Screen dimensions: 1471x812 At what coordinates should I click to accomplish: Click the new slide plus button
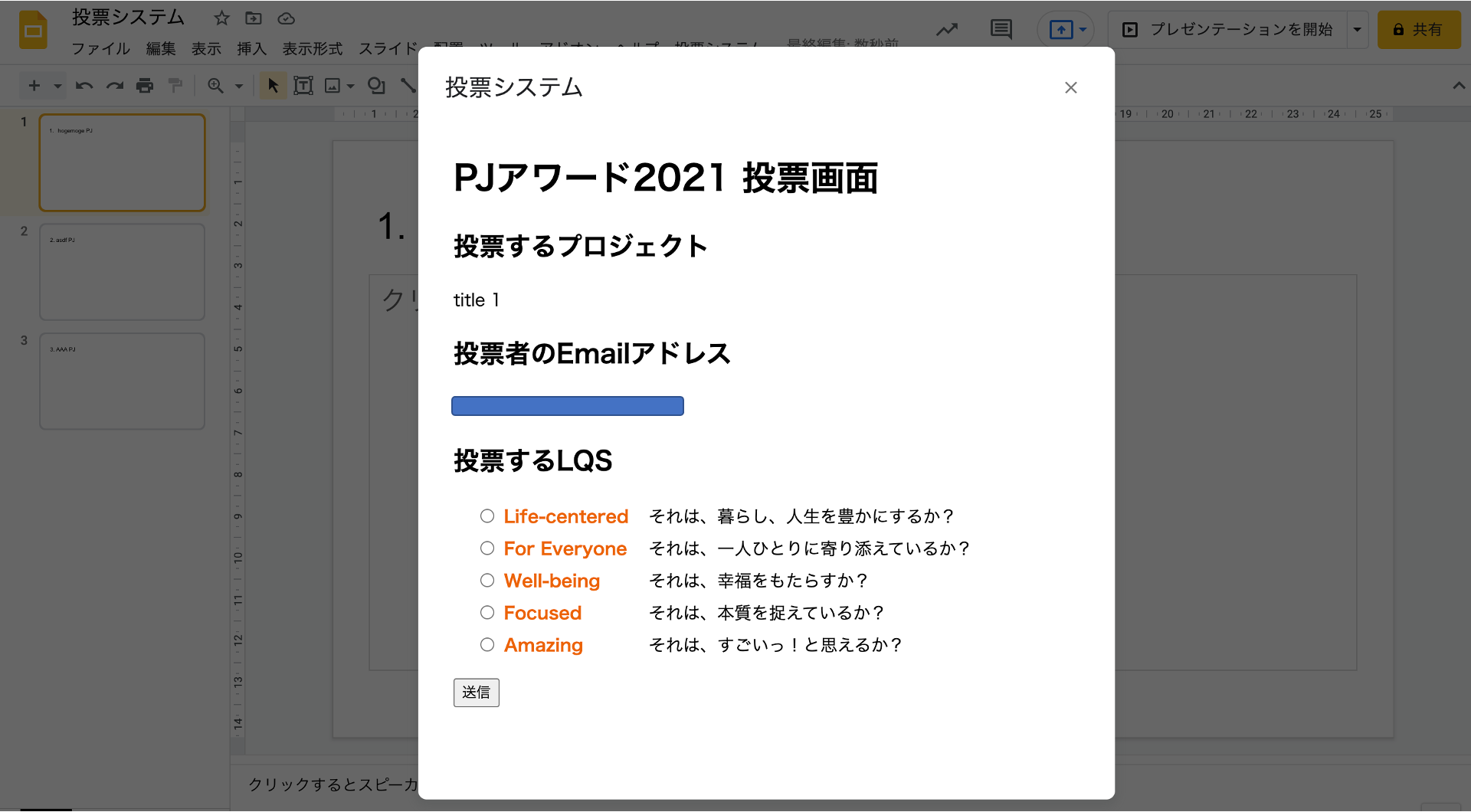[x=34, y=86]
